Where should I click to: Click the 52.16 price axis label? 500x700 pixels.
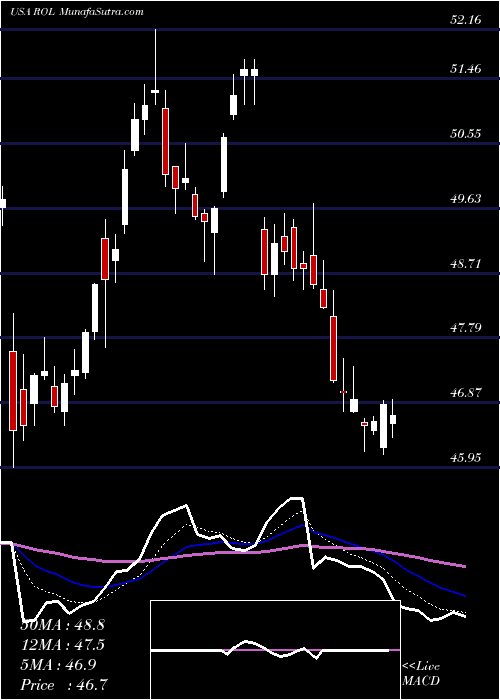pos(466,20)
